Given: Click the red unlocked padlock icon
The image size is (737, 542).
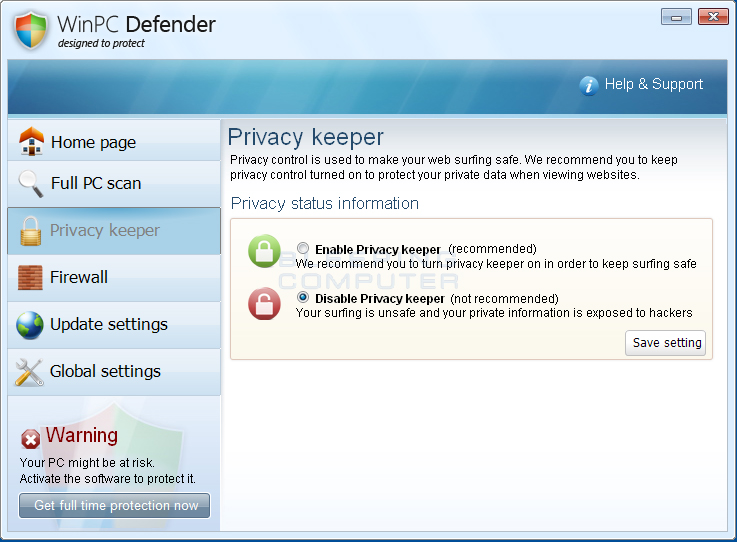Looking at the screenshot, I should pos(264,304).
